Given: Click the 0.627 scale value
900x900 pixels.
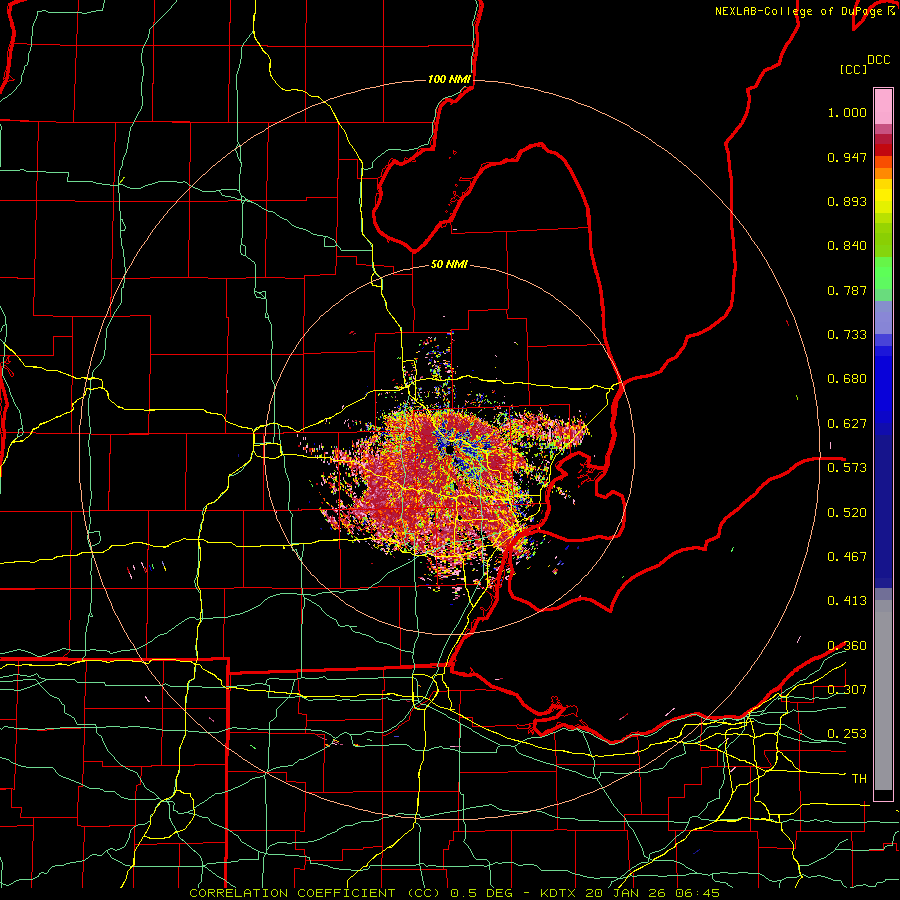Looking at the screenshot, I should tap(847, 424).
